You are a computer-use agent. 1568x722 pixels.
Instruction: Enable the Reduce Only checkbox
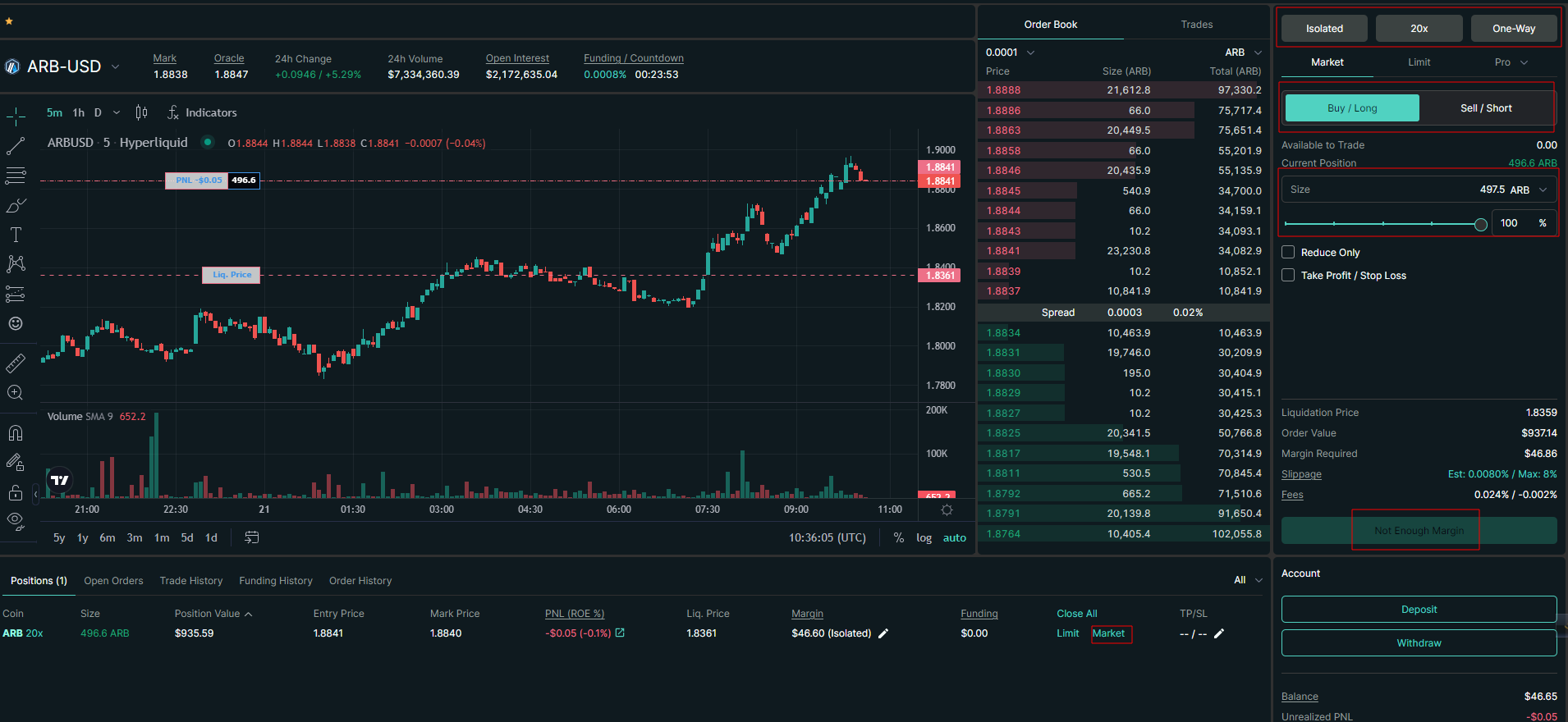pos(1288,252)
